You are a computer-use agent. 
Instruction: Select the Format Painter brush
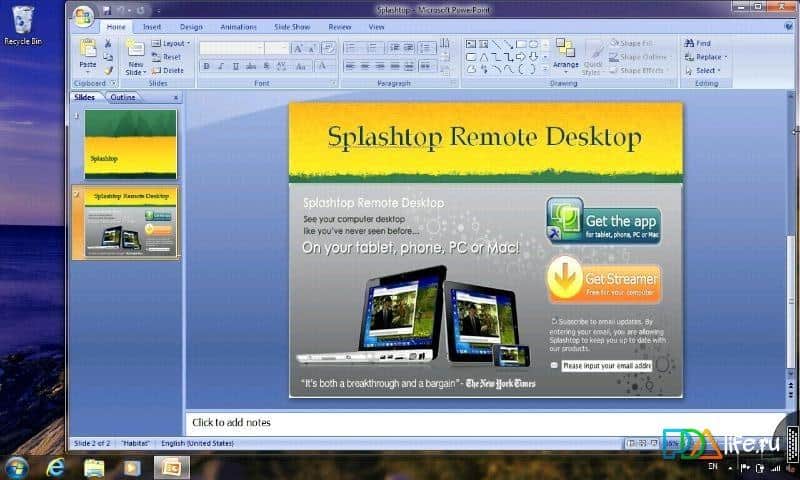pyautogui.click(x=107, y=70)
